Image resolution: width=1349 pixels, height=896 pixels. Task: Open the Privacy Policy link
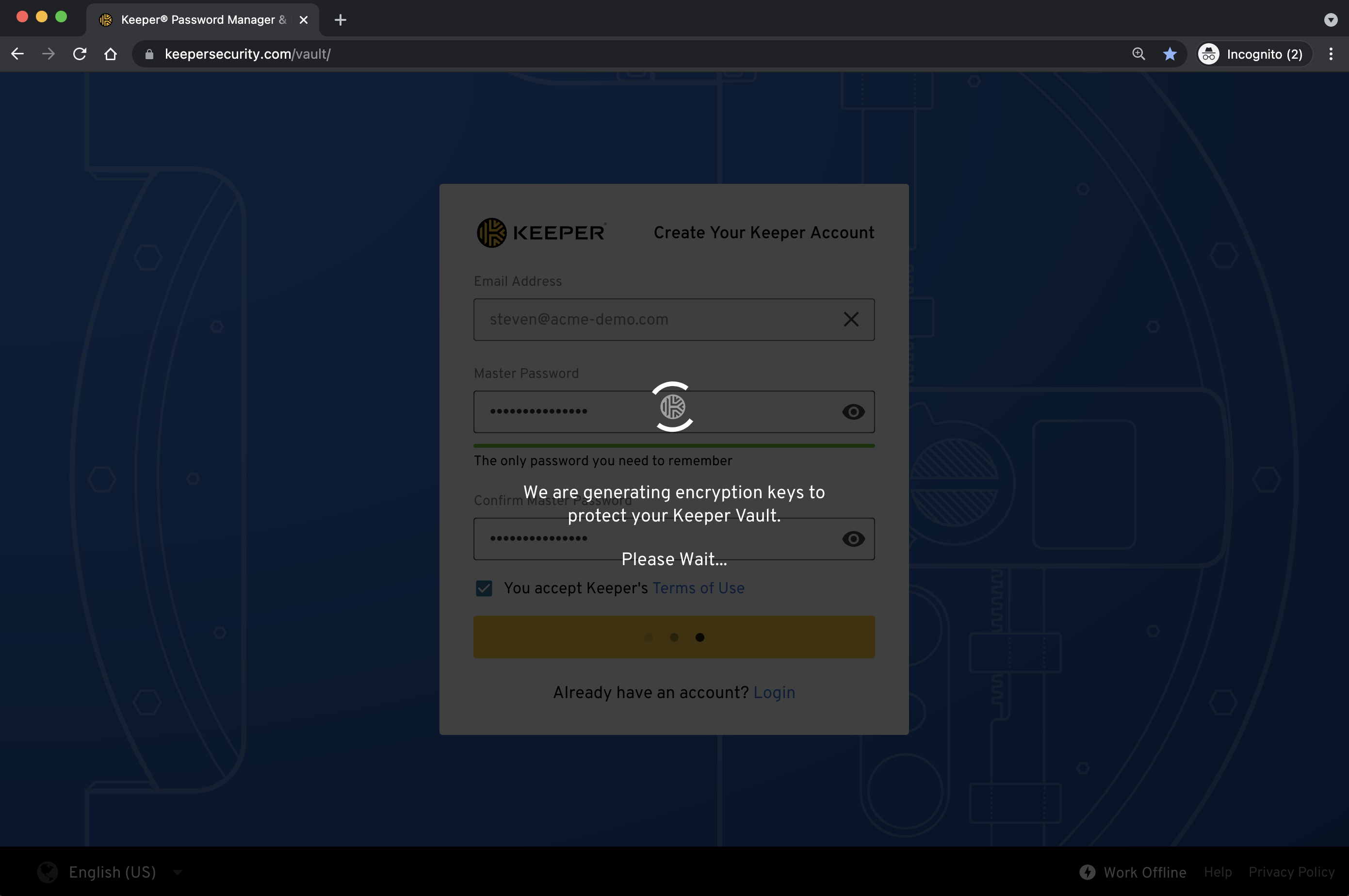click(1291, 872)
